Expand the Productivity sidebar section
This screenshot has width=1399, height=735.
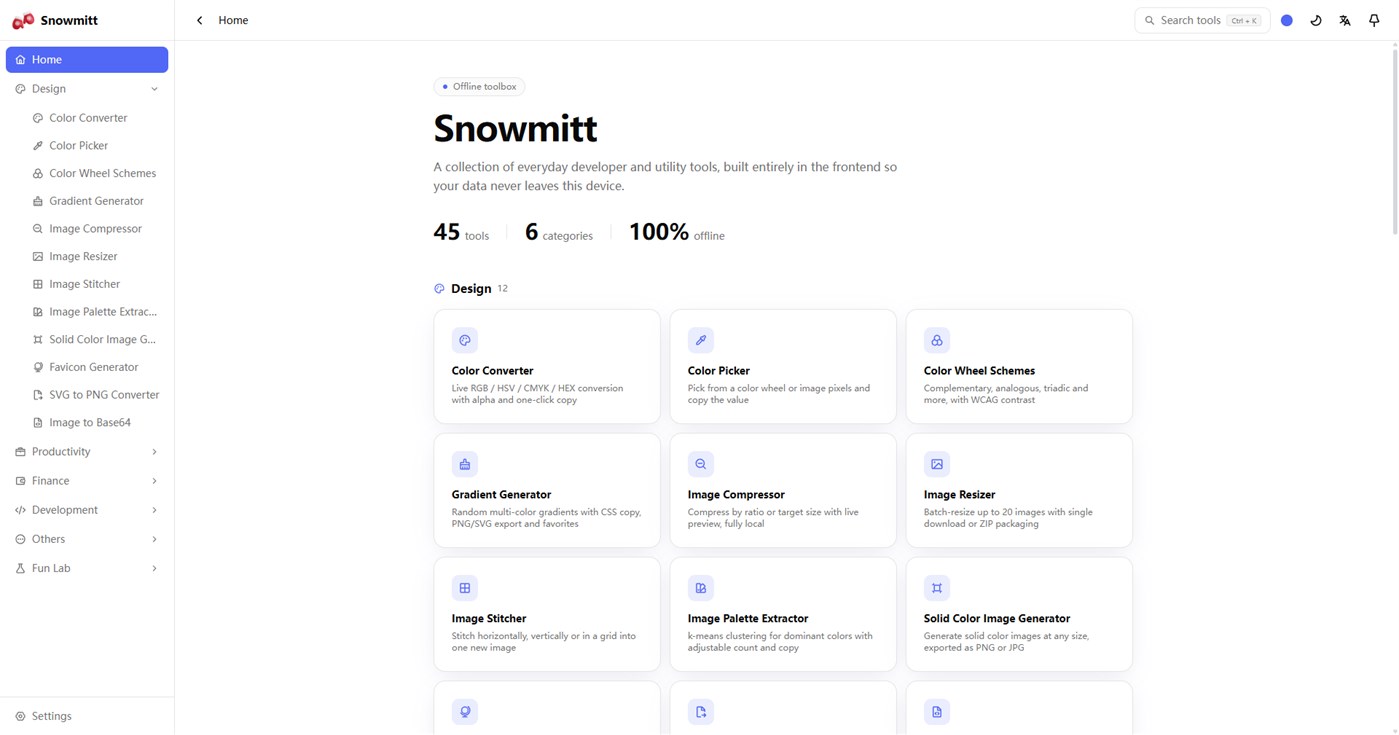point(87,452)
